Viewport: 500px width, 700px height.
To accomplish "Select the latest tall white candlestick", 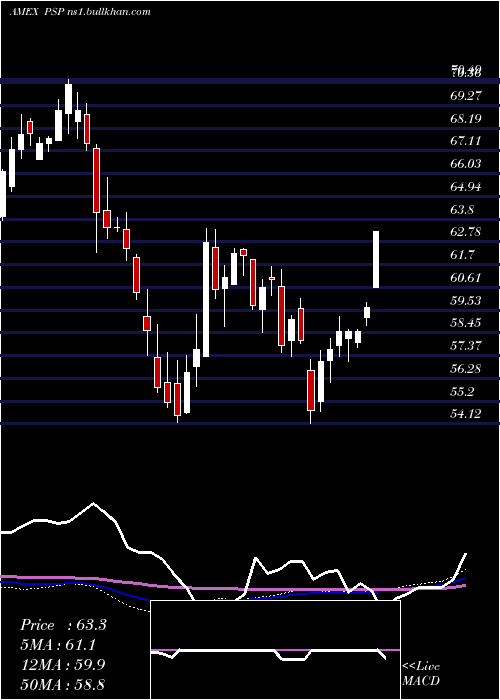I will [x=376, y=259].
